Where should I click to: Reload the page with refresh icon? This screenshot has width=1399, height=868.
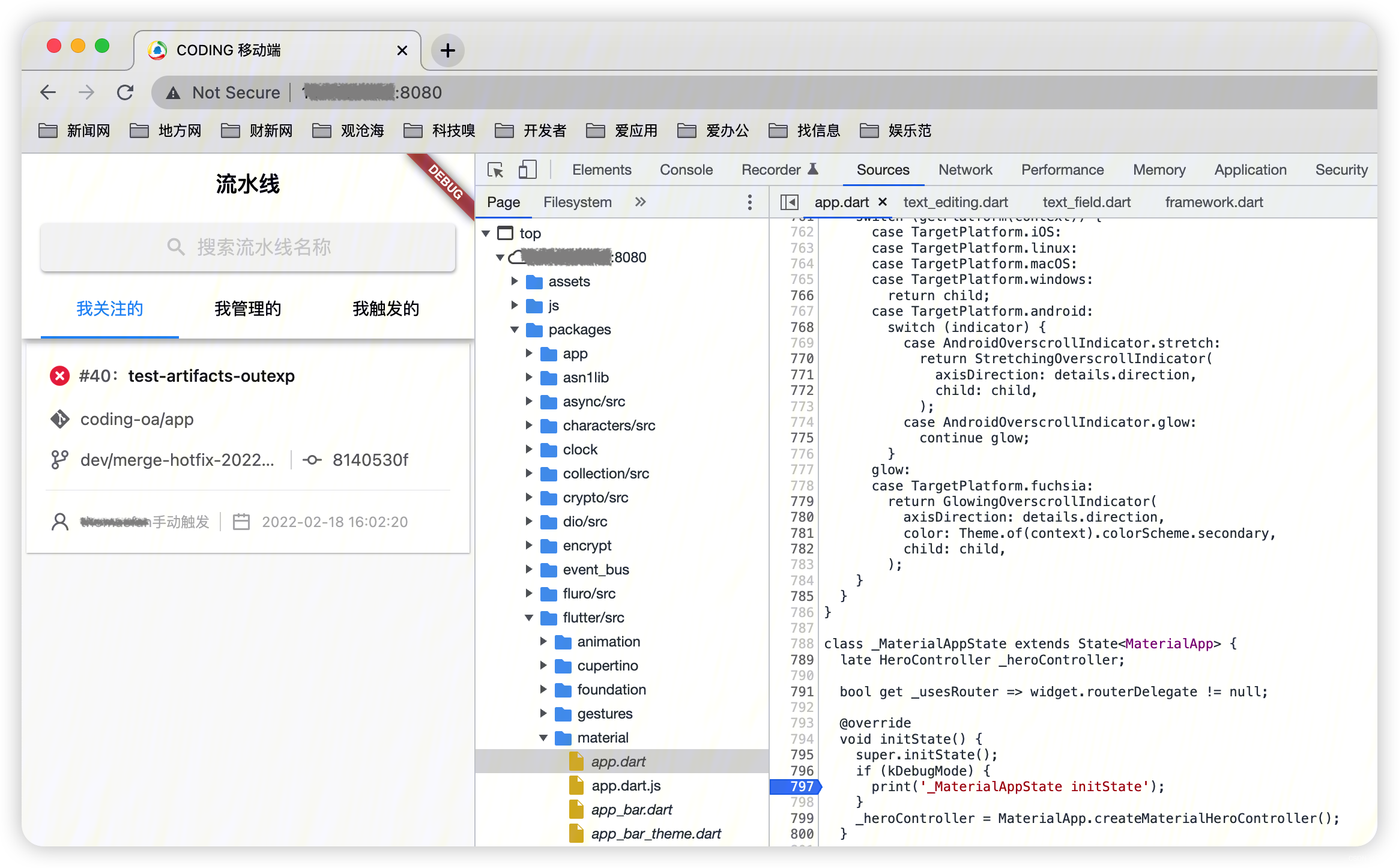click(x=125, y=92)
